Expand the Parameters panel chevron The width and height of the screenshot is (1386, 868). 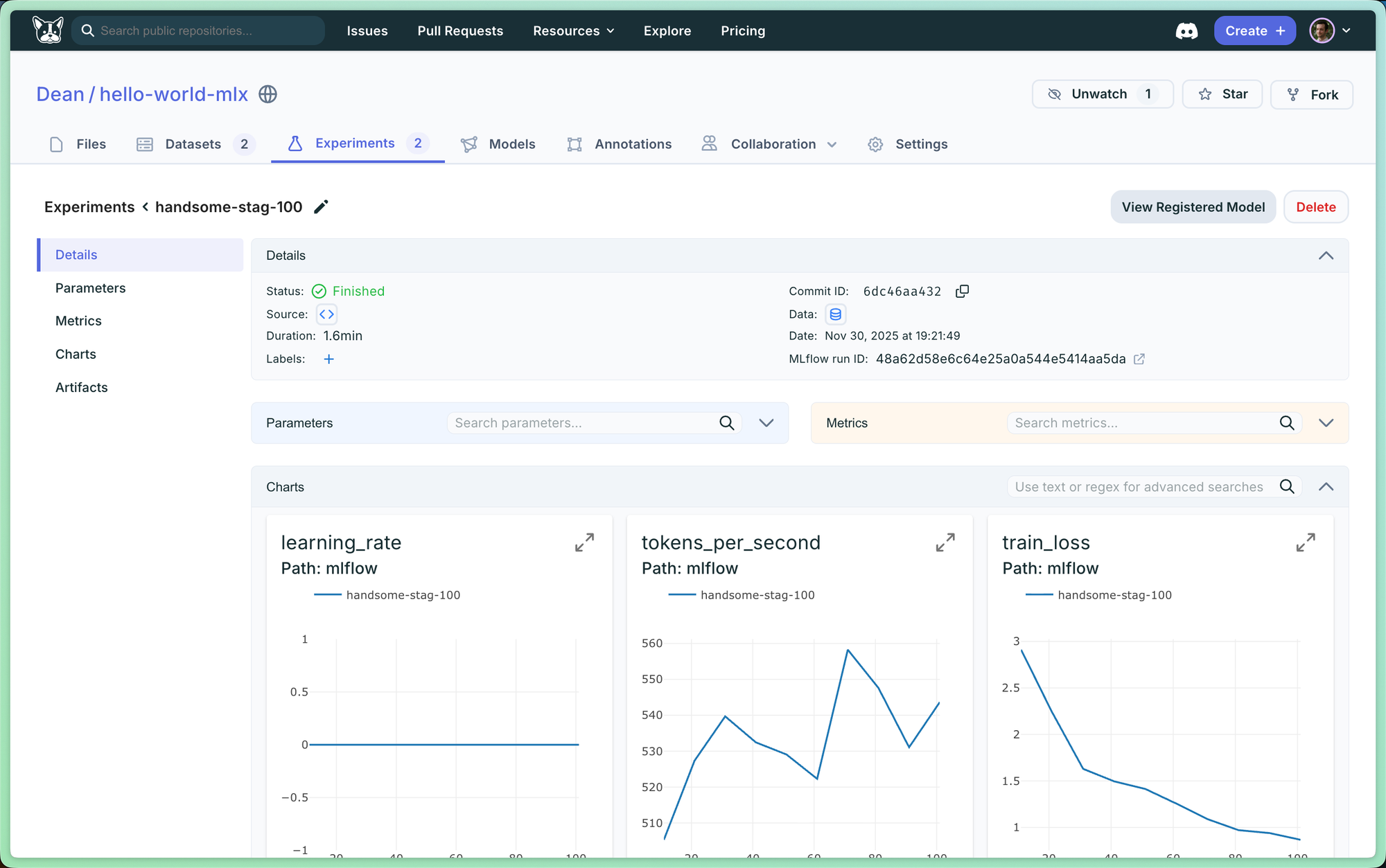(766, 423)
